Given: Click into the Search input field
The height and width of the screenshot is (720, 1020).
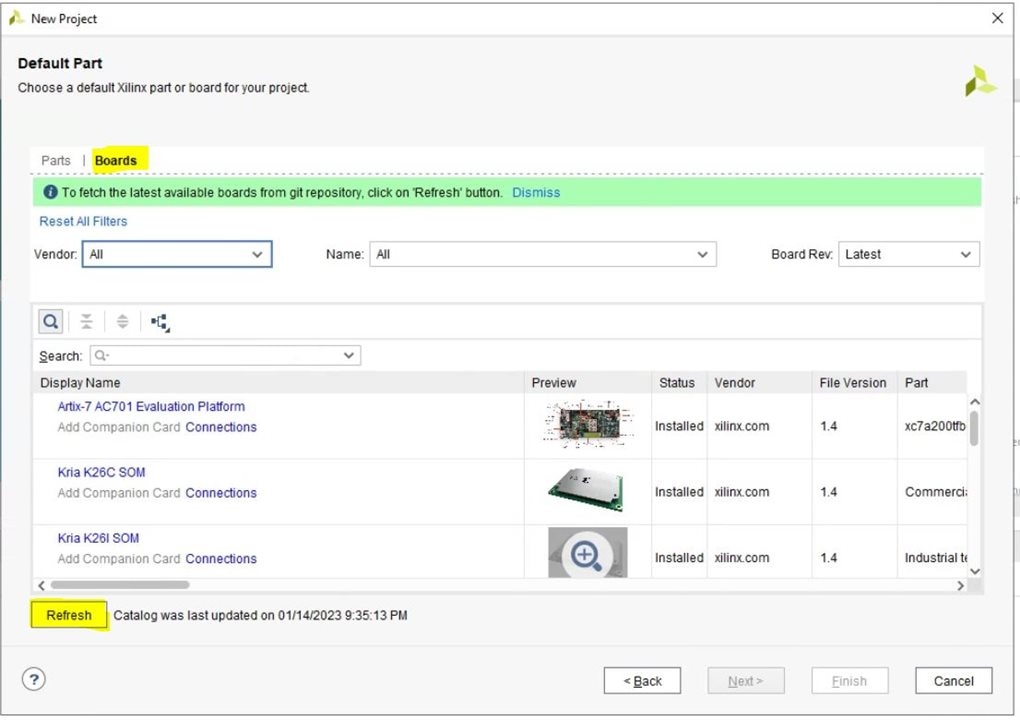Looking at the screenshot, I should (x=225, y=356).
